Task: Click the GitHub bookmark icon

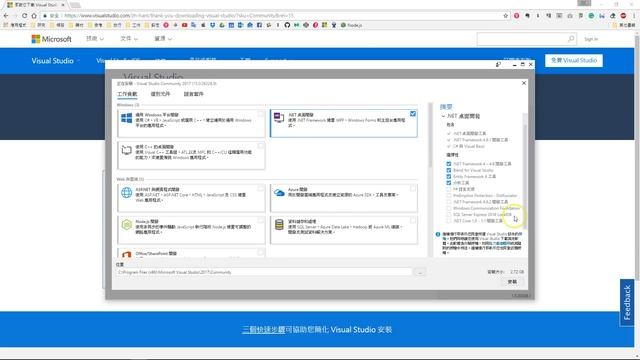Action: (x=287, y=25)
